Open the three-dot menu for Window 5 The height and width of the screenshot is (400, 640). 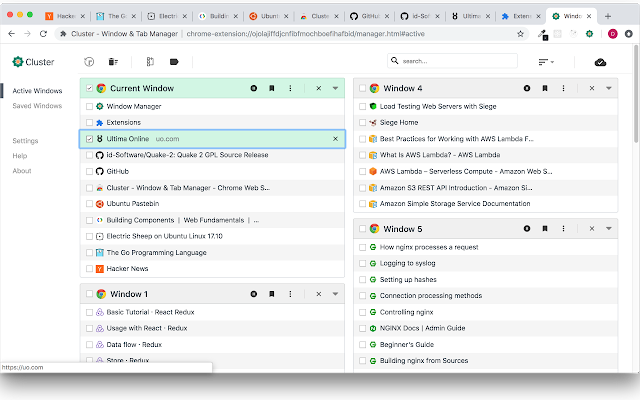tap(563, 229)
